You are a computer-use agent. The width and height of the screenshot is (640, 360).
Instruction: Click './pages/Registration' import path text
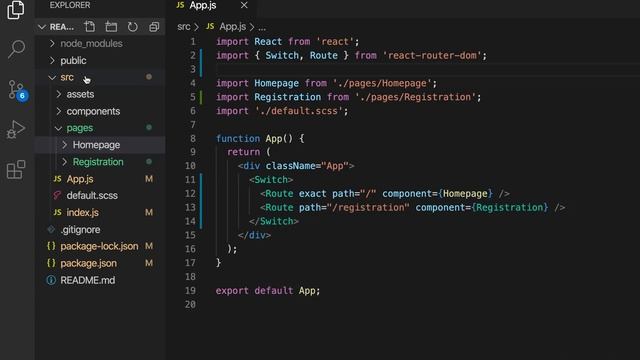click(x=416, y=97)
